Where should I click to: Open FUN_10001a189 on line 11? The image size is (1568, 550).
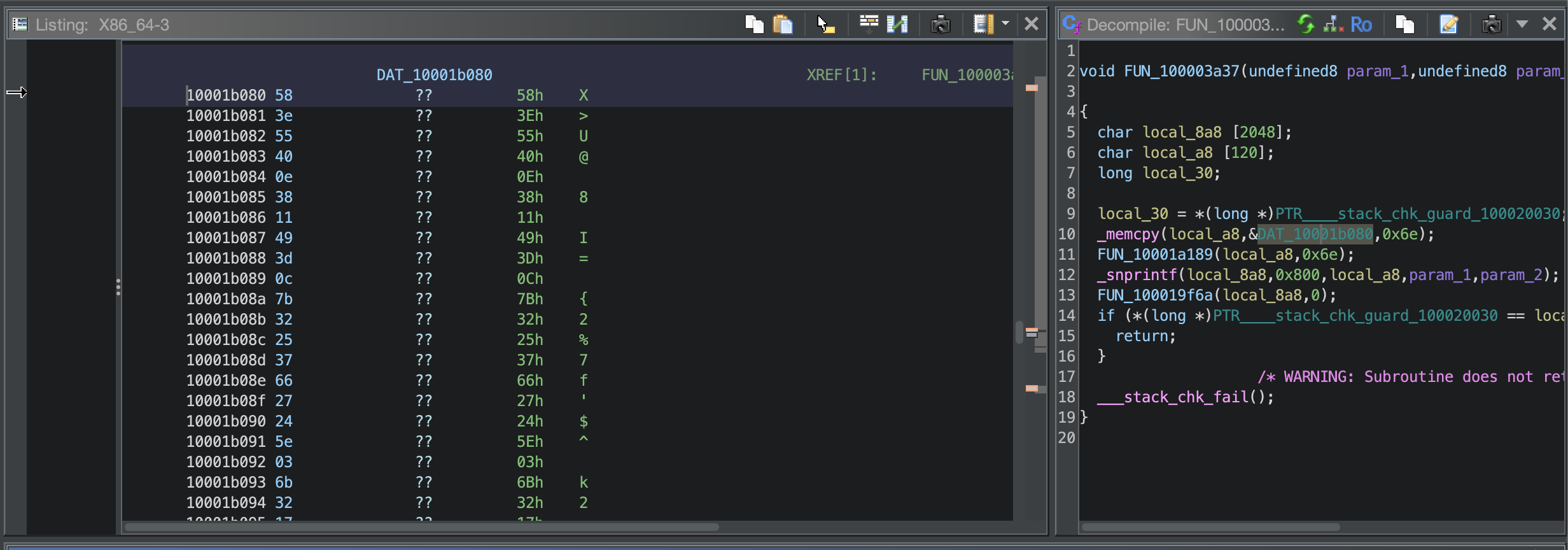click(x=1155, y=255)
